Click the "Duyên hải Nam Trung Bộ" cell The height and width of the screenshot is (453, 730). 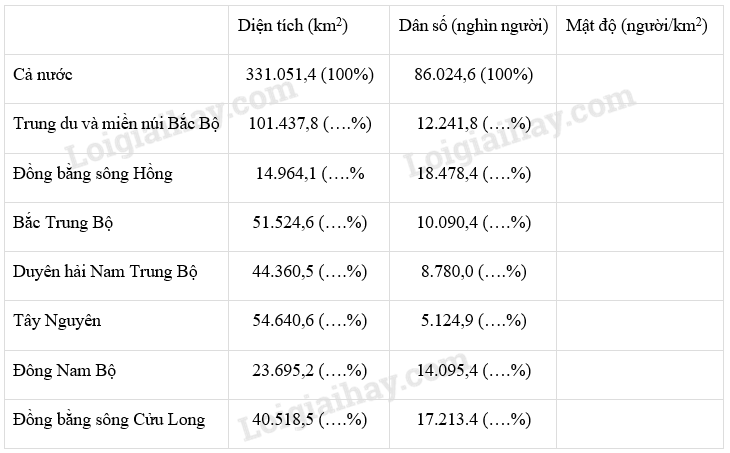click(106, 272)
